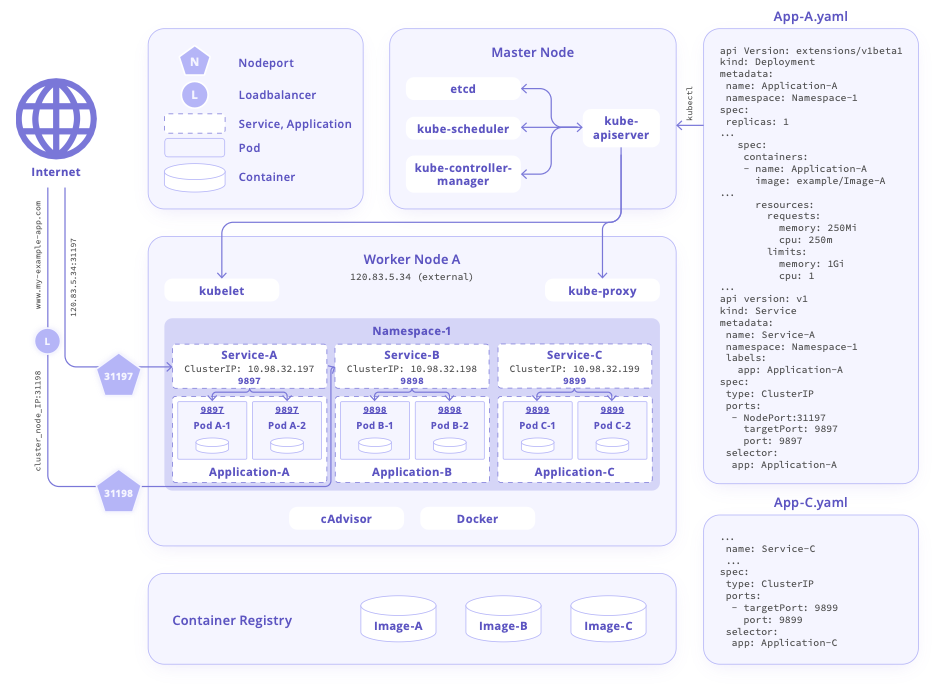Select the Docker box
The width and height of the screenshot is (946, 696).
tap(477, 519)
